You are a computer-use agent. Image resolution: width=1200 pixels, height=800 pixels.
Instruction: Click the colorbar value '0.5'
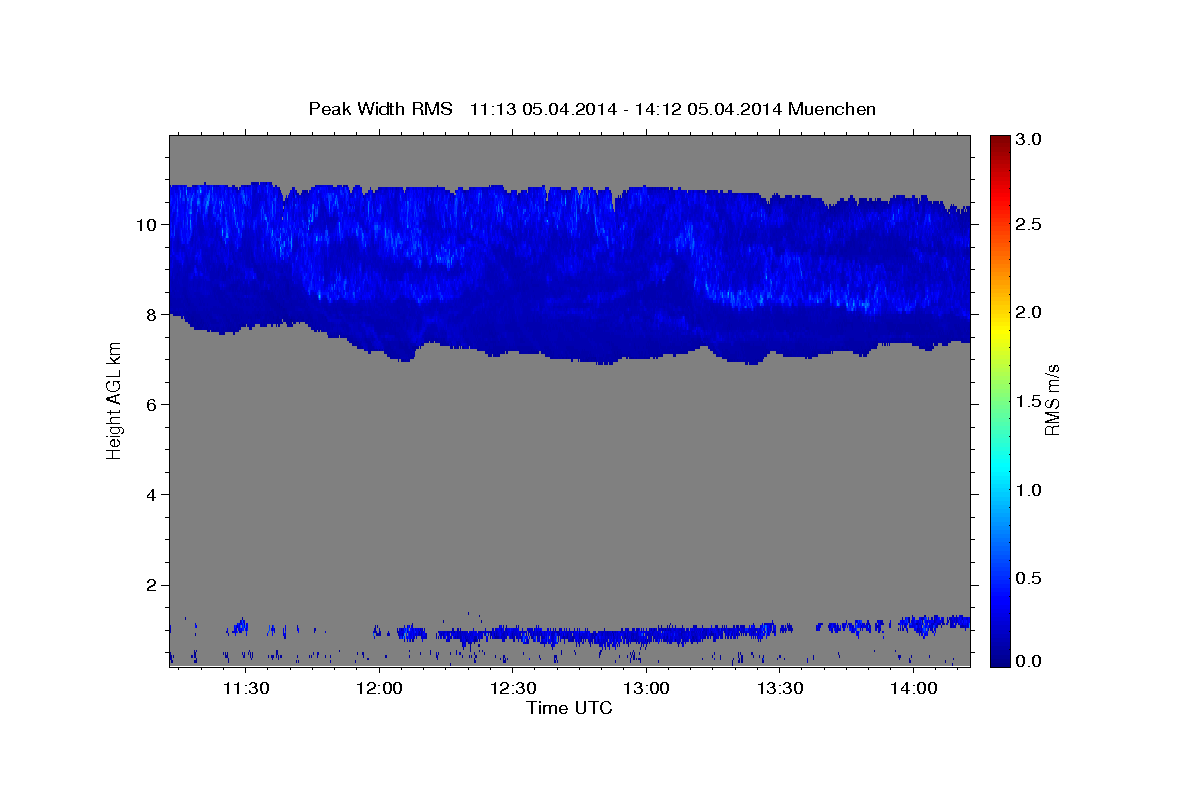point(1028,578)
